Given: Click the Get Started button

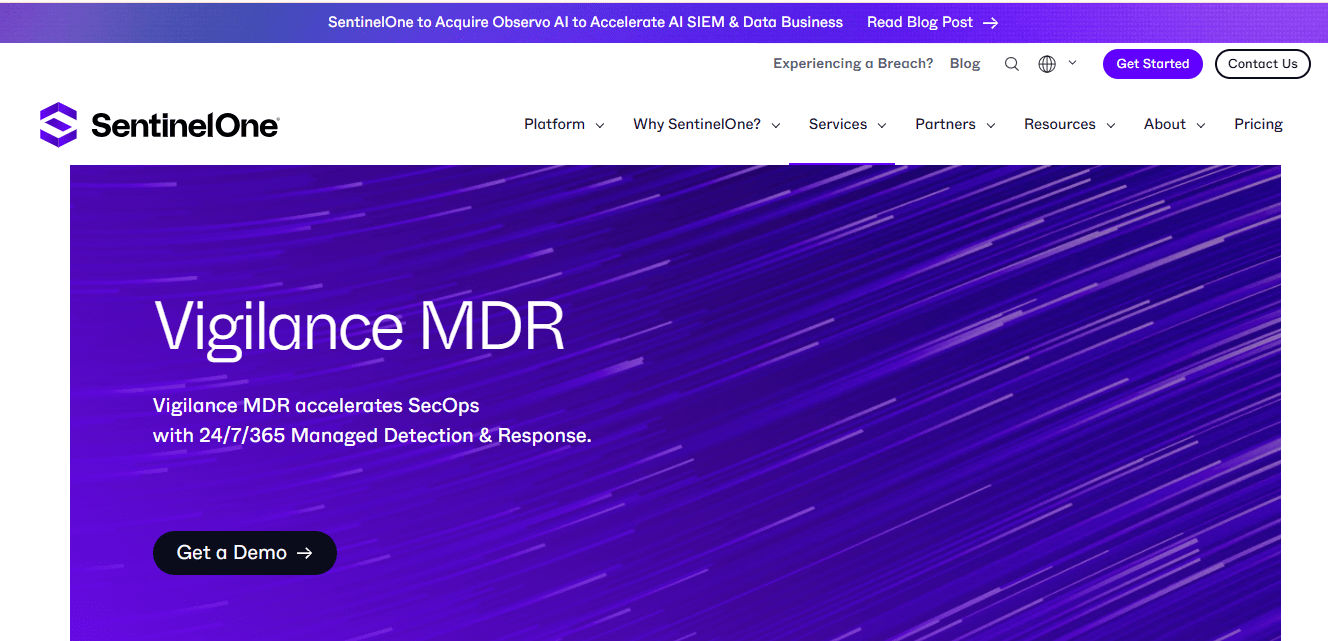Looking at the screenshot, I should [1153, 64].
